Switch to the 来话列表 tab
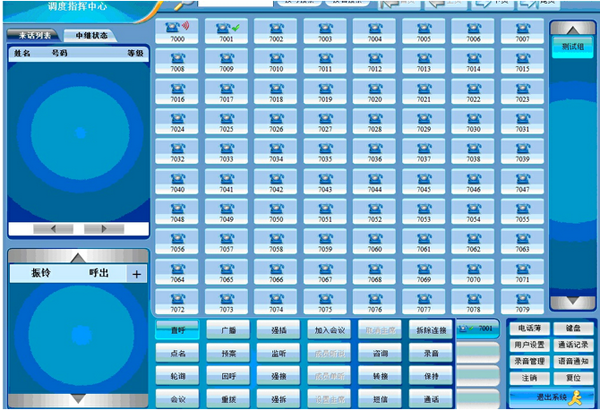This screenshot has width=600, height=410. [34, 35]
